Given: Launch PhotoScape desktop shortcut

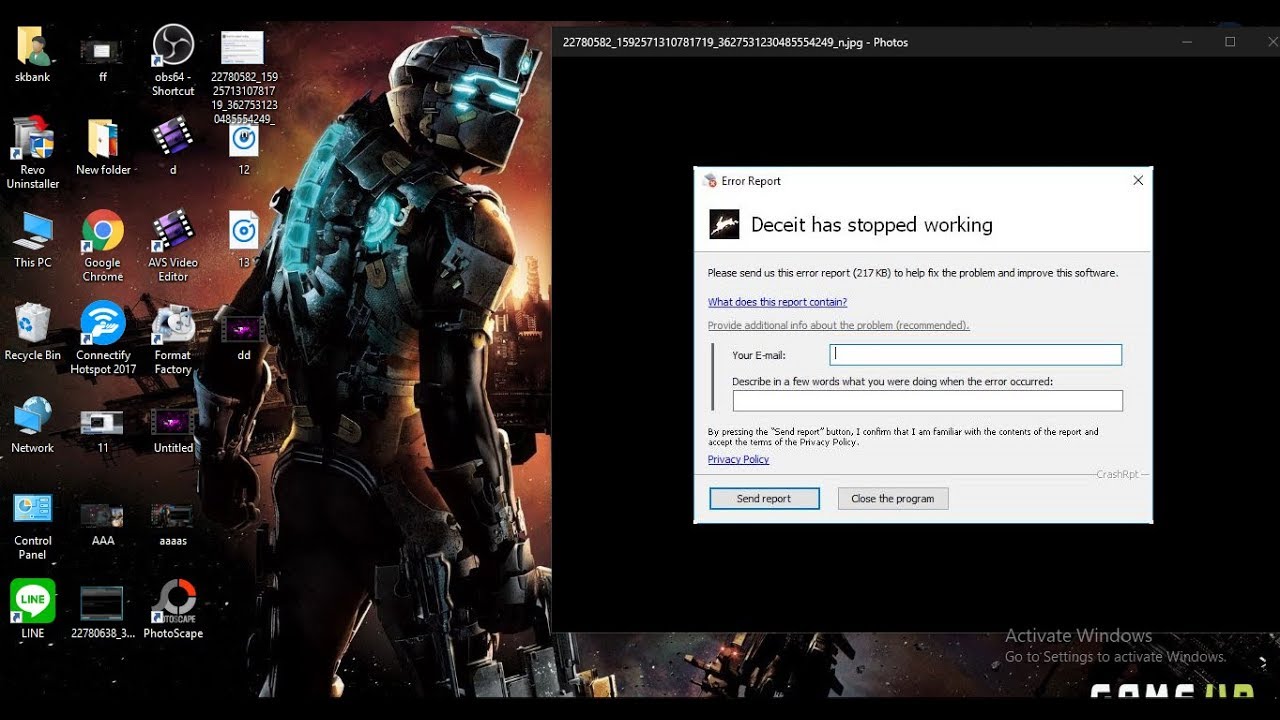Looking at the screenshot, I should tap(173, 600).
